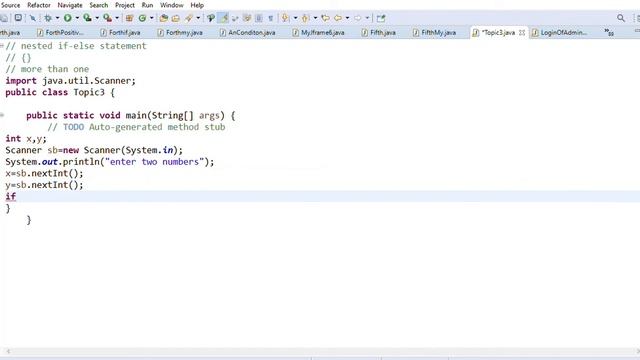Click the 'int x,y;' declaration line
The height and width of the screenshot is (360, 640).
[x=26, y=139]
